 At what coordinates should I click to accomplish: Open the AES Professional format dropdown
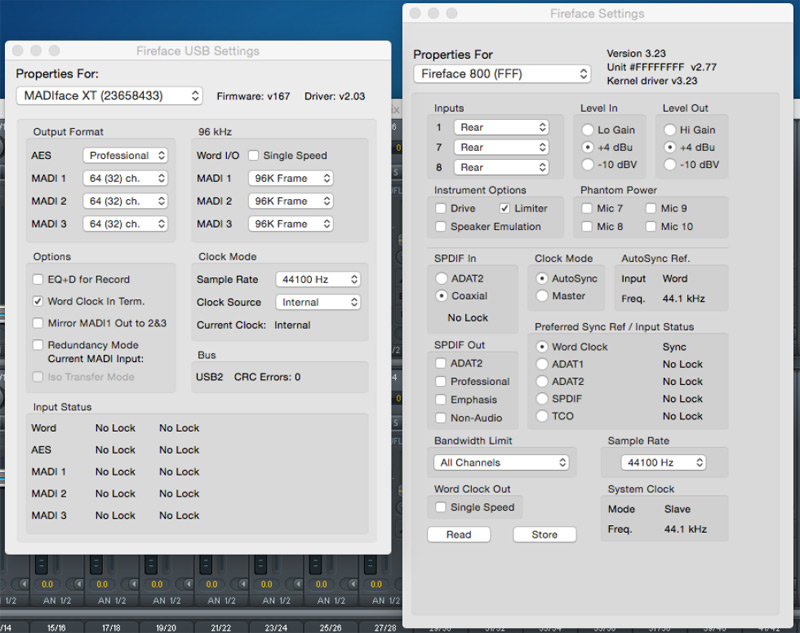pos(124,156)
